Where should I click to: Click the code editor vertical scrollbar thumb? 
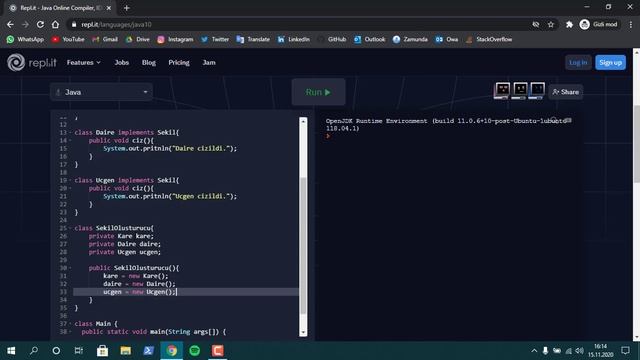pos(303,246)
